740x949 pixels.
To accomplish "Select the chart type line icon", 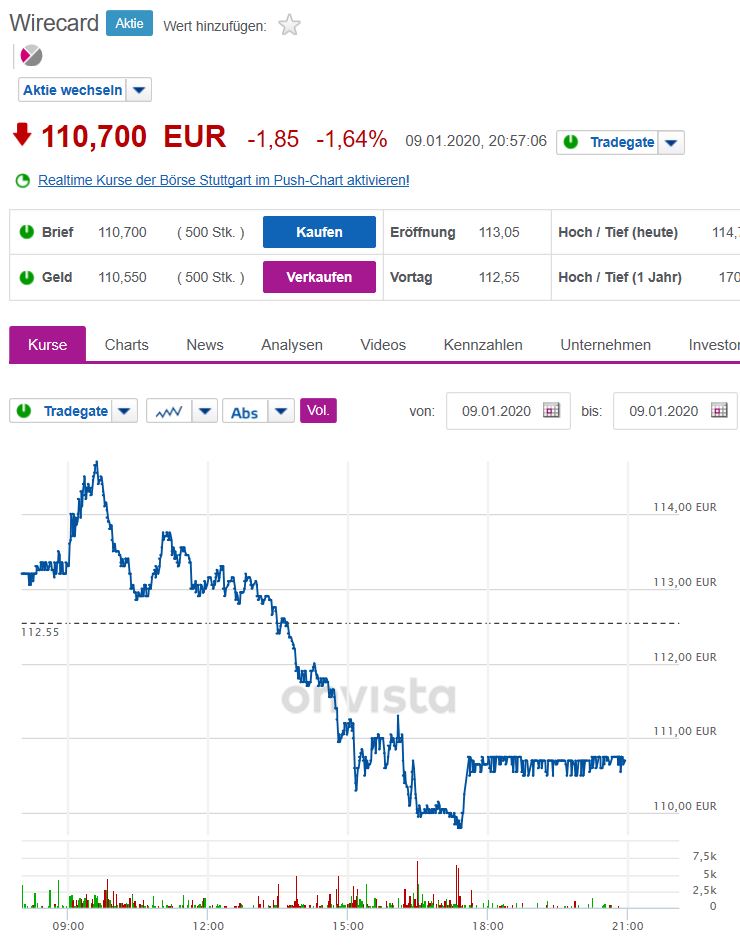I will pyautogui.click(x=170, y=410).
